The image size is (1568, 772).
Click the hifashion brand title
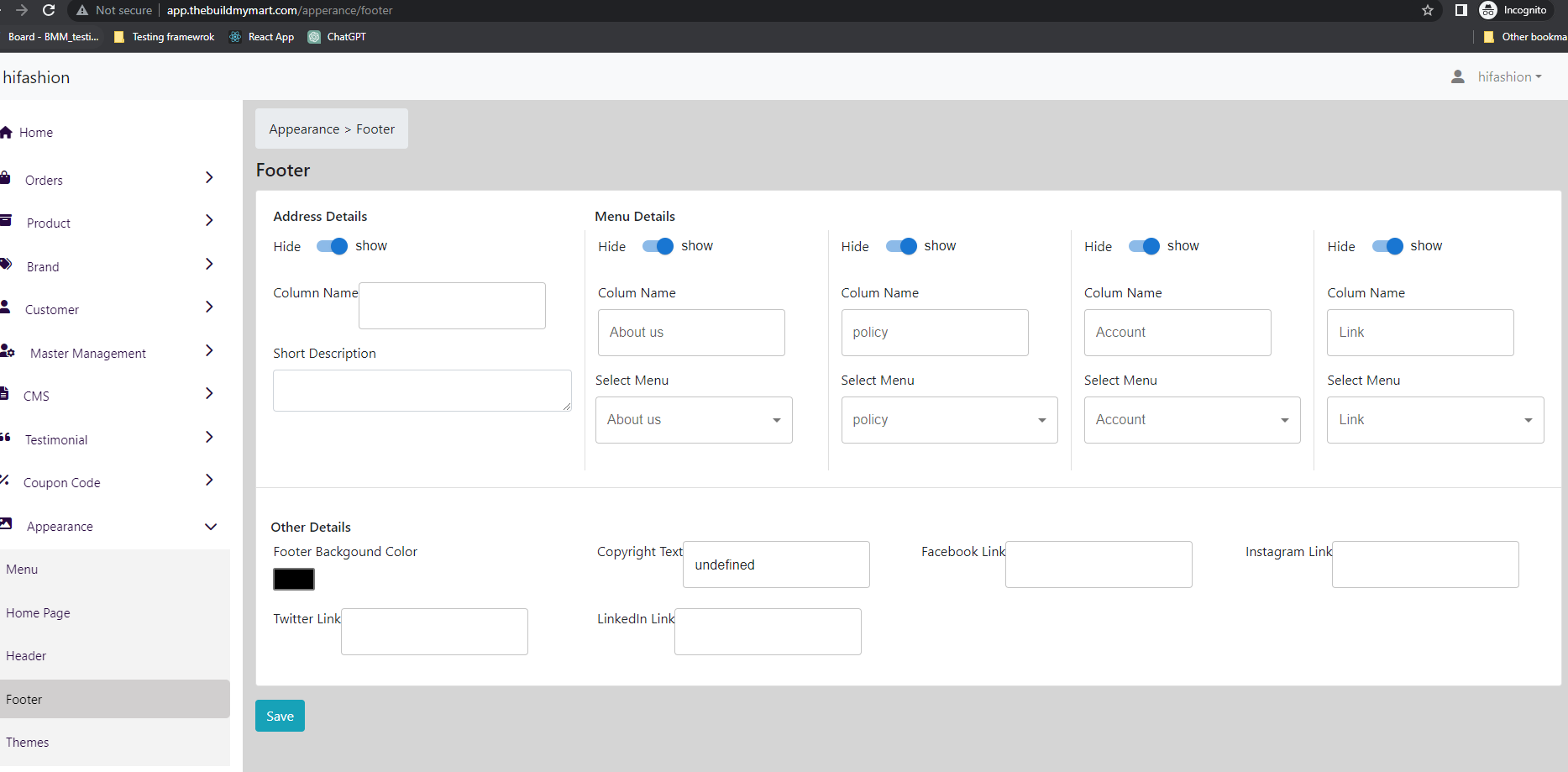(x=36, y=77)
